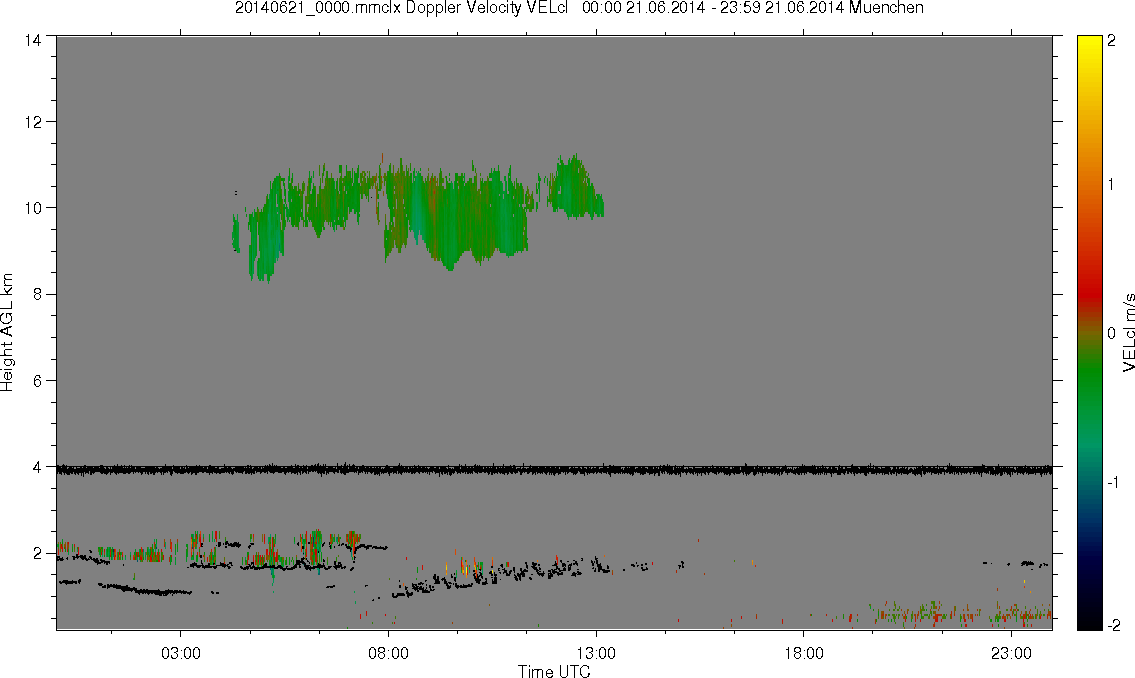Click the colorbar label '0'
The image size is (1135, 678).
pyautogui.click(x=1112, y=334)
